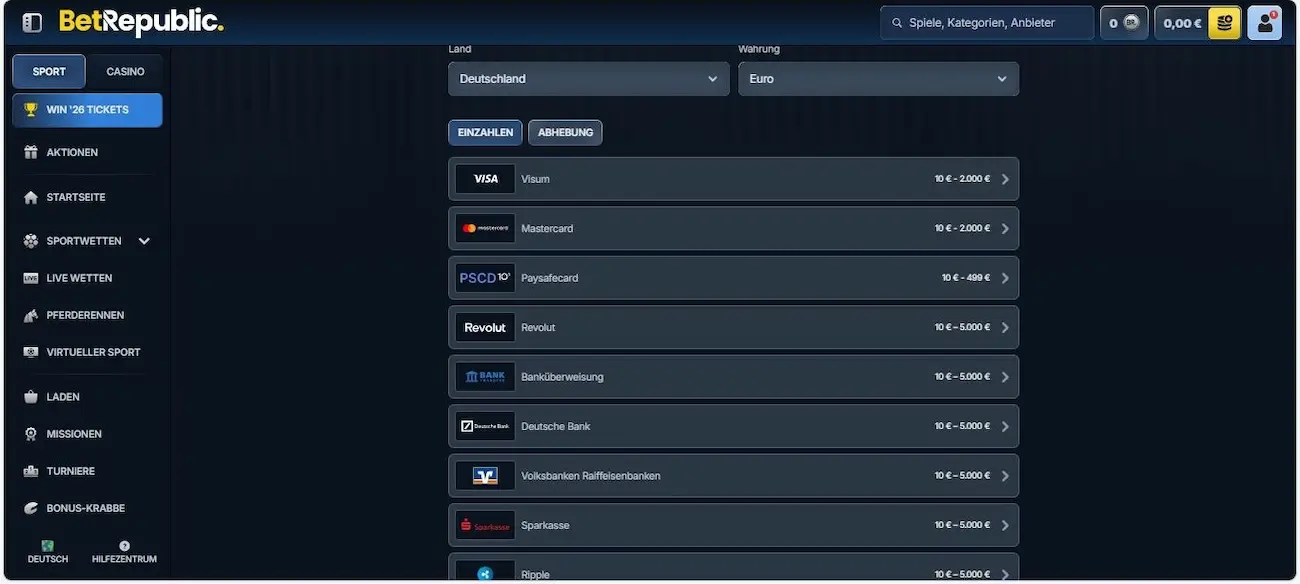The height and width of the screenshot is (584, 1300).
Task: Click the Sparkasse logo icon
Action: tap(485, 526)
